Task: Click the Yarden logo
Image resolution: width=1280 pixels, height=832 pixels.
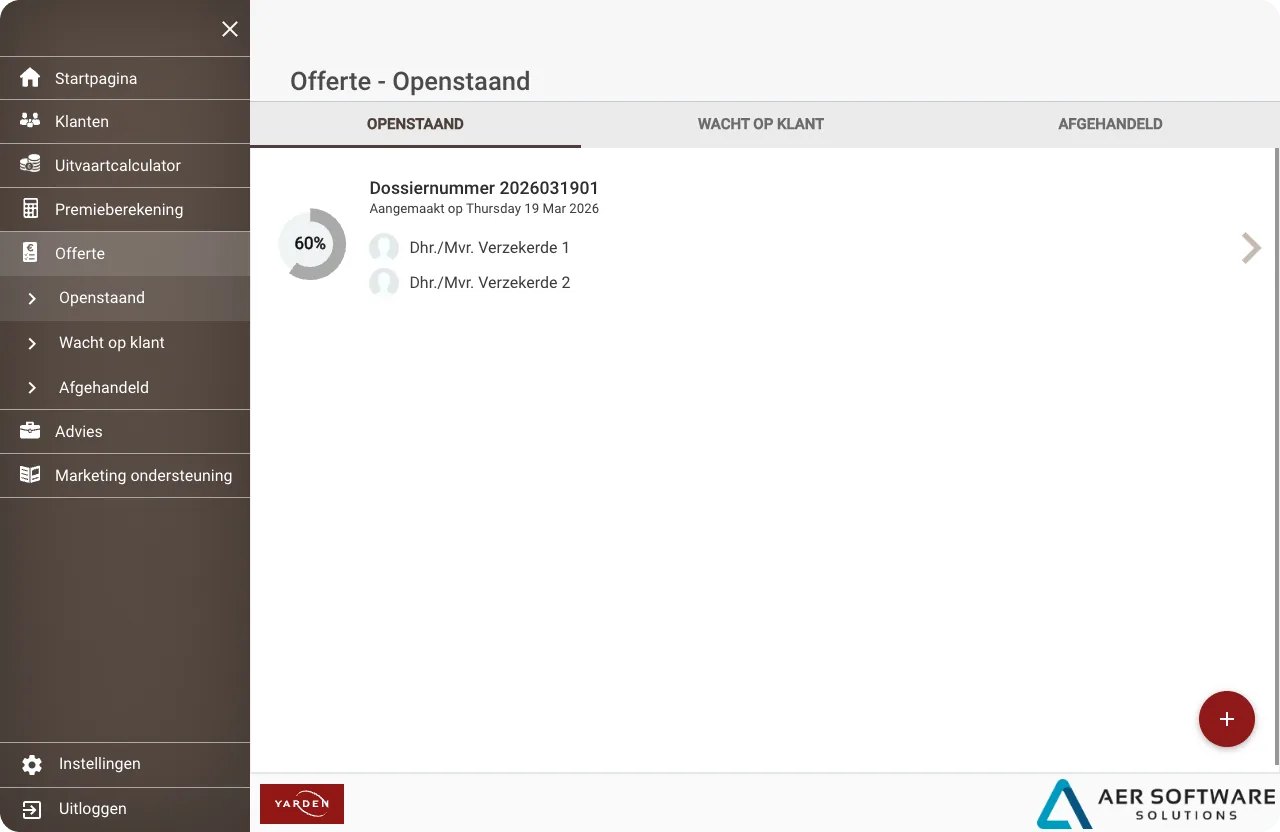Action: [x=302, y=804]
